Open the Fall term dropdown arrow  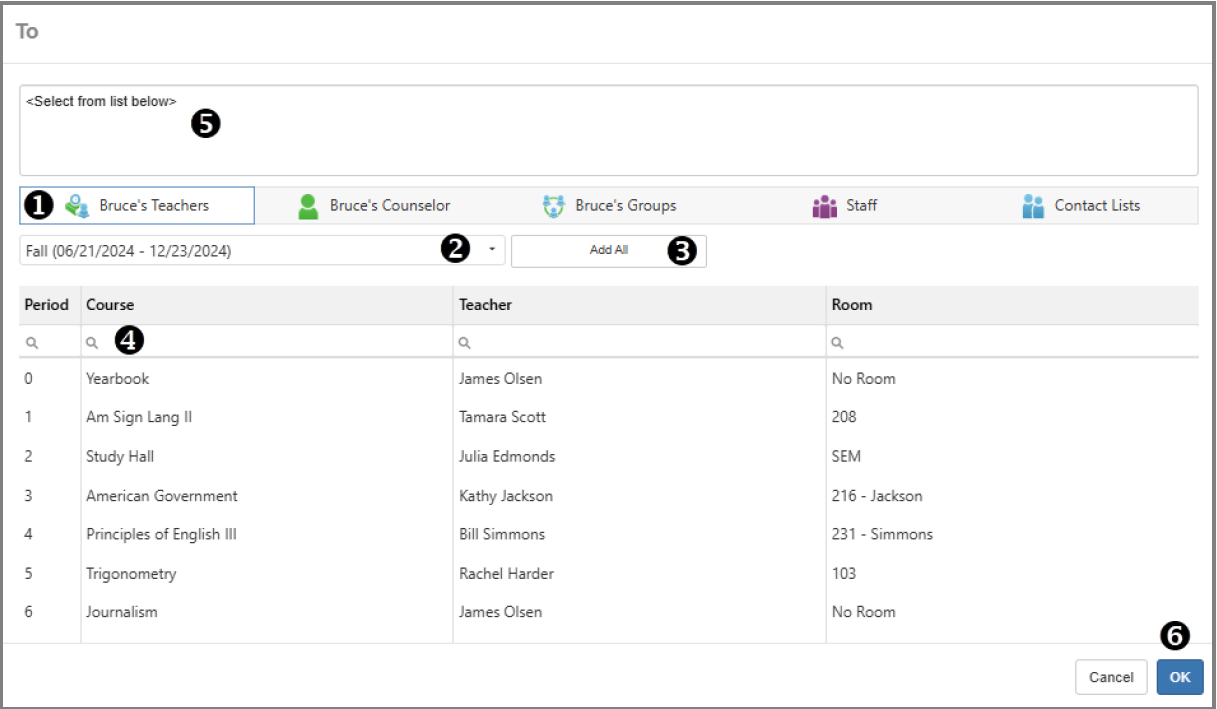pyautogui.click(x=492, y=251)
